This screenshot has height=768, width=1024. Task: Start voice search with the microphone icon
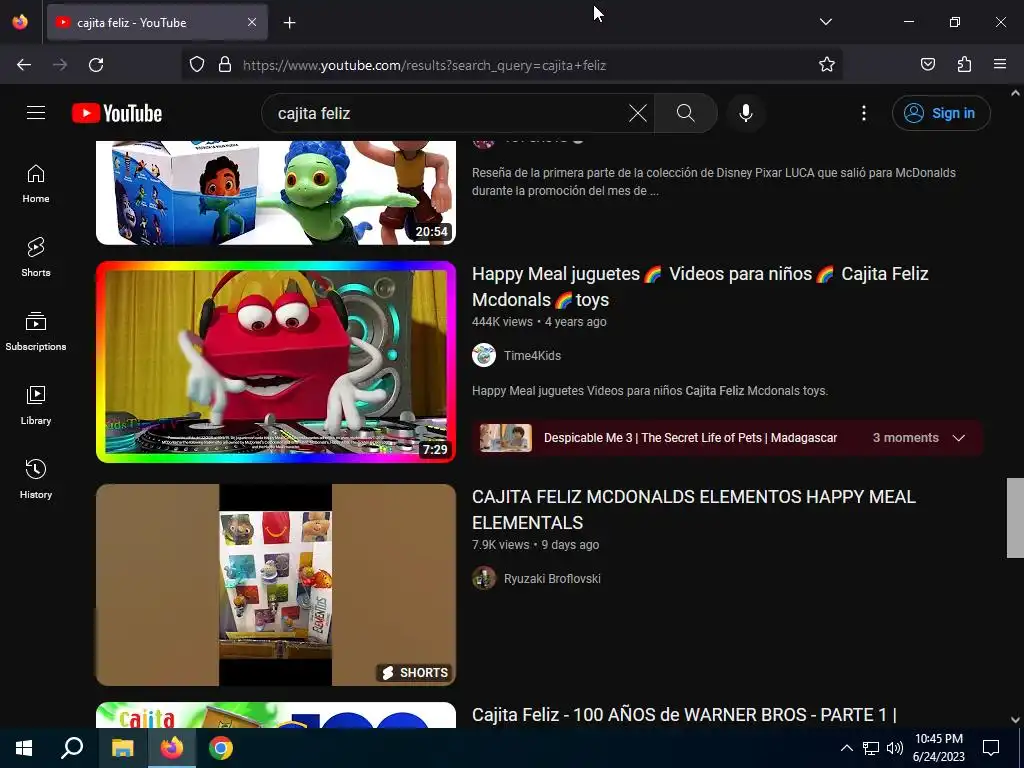pyautogui.click(x=745, y=113)
